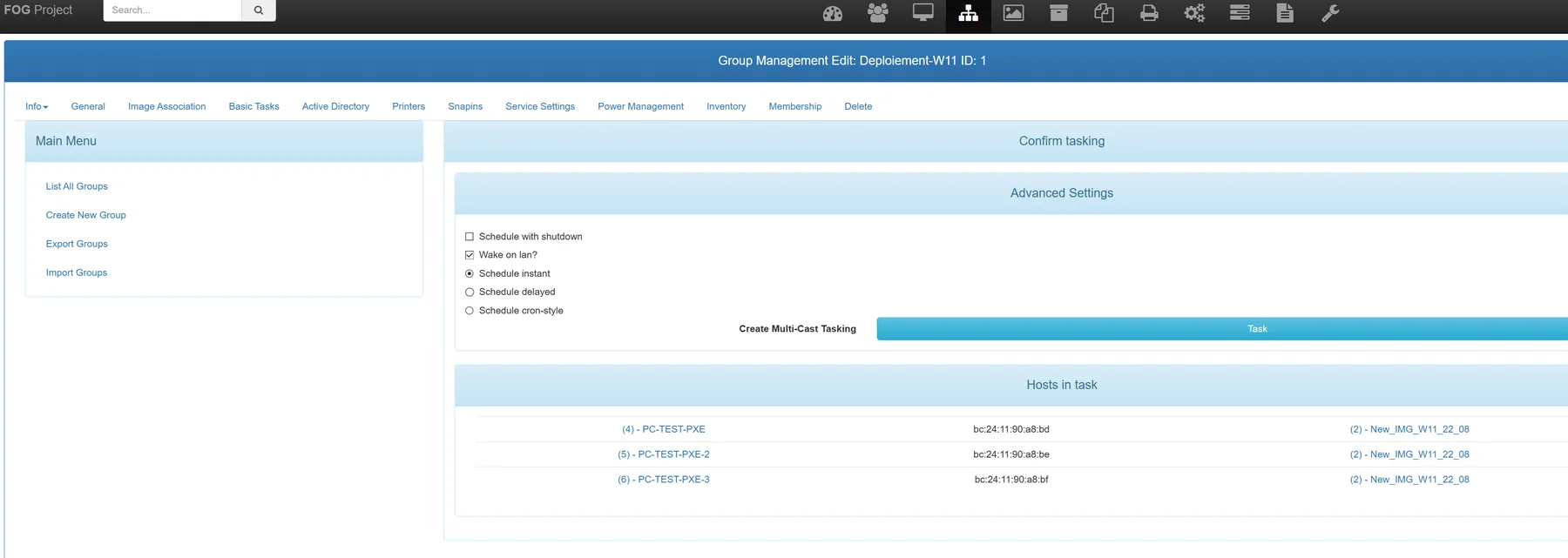1568x558 pixels.
Task: Click the FOG Project logo text
Action: [38, 10]
